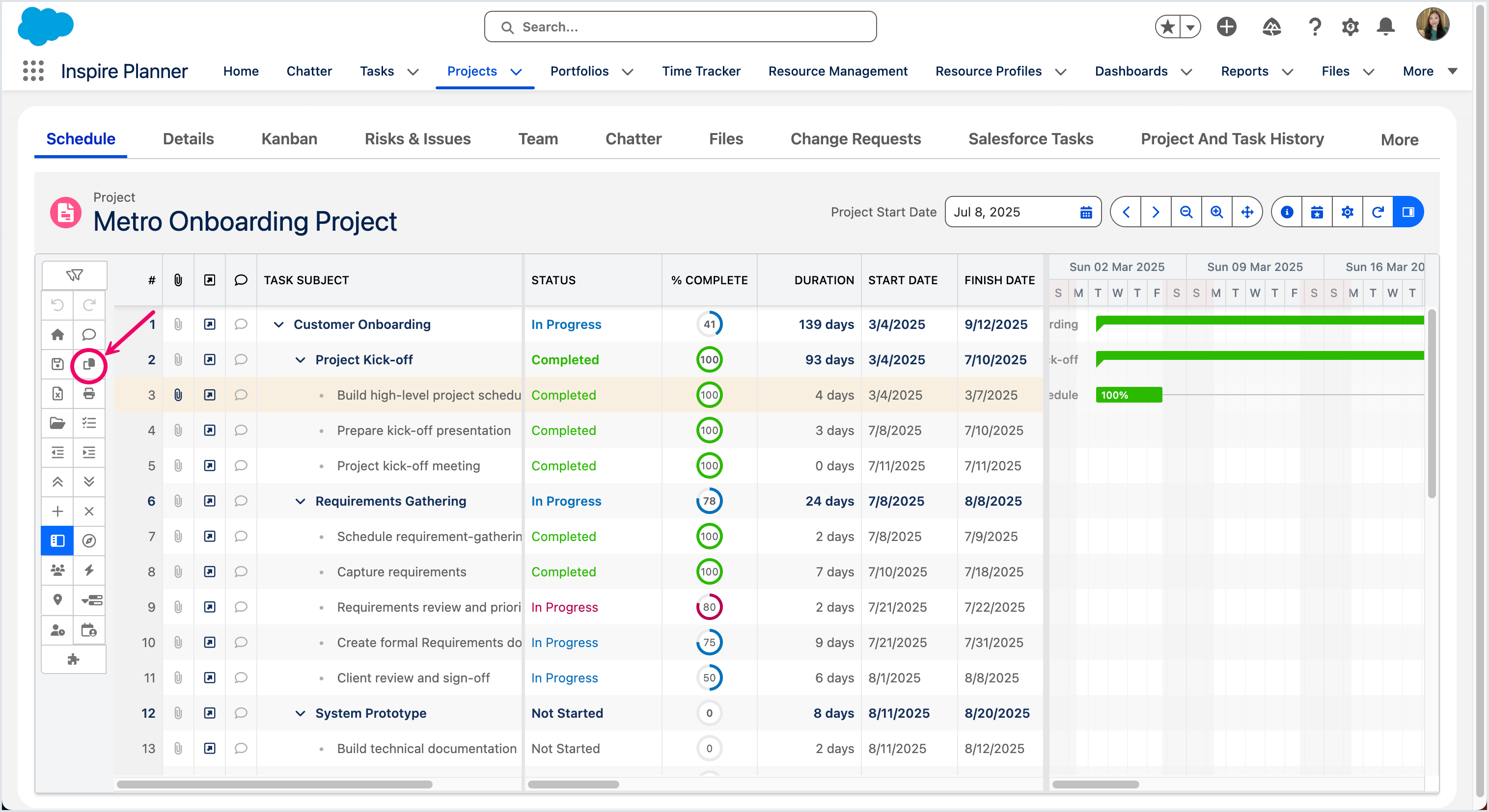
Task: Click the undo arrow in the left toolbar
Action: [58, 304]
